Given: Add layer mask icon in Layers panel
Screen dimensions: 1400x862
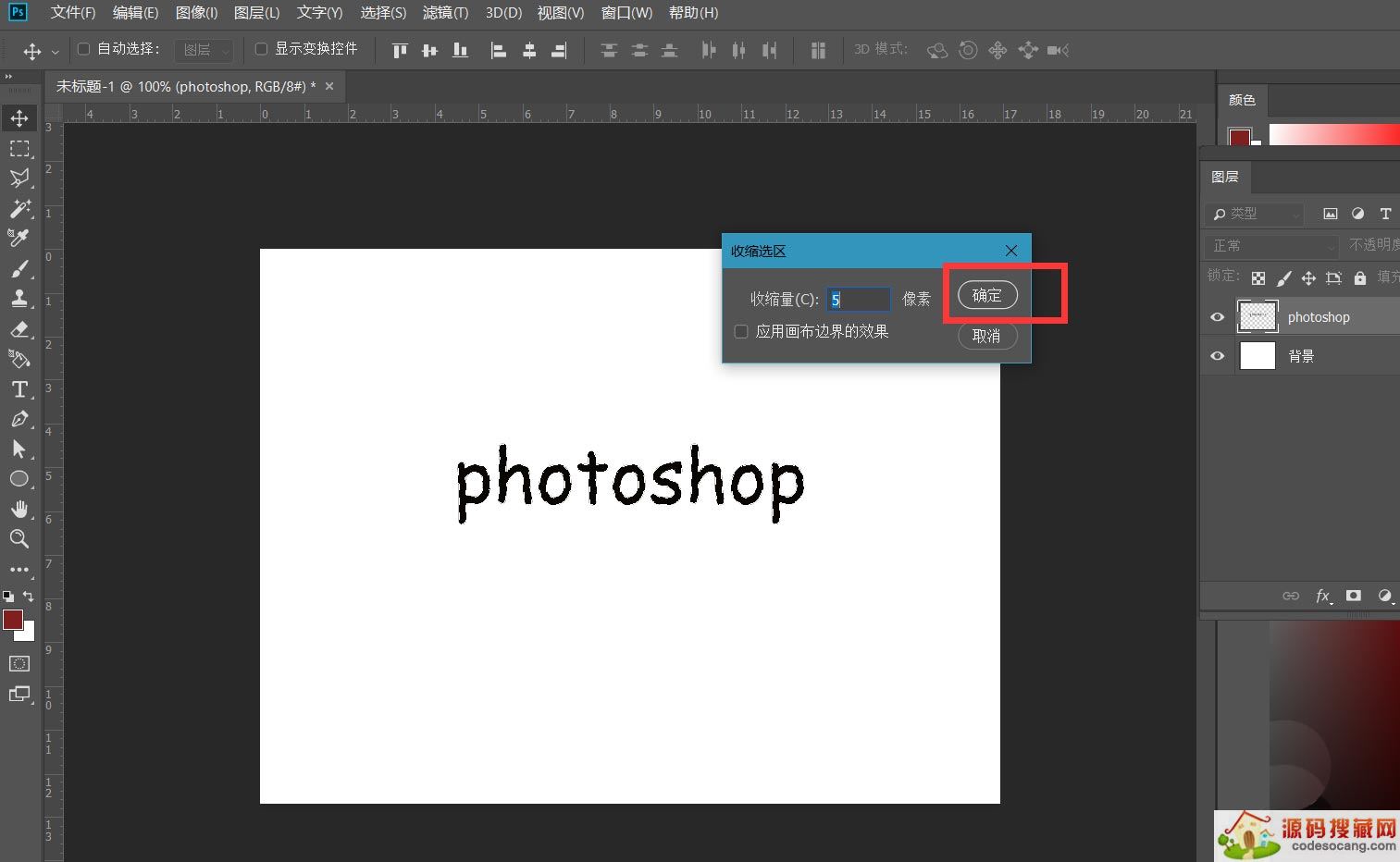Looking at the screenshot, I should 1354,596.
